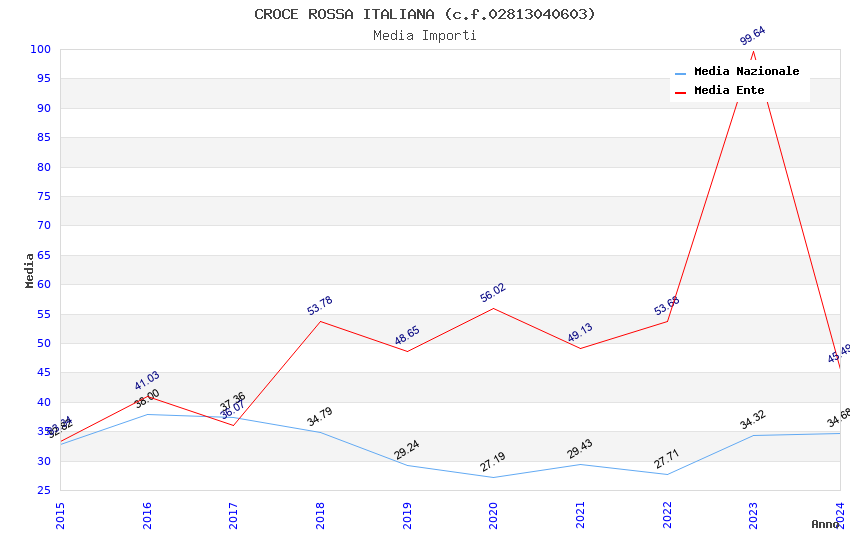Click the x-axis title Anno
Screen dimensions: 850x550
tap(825, 524)
